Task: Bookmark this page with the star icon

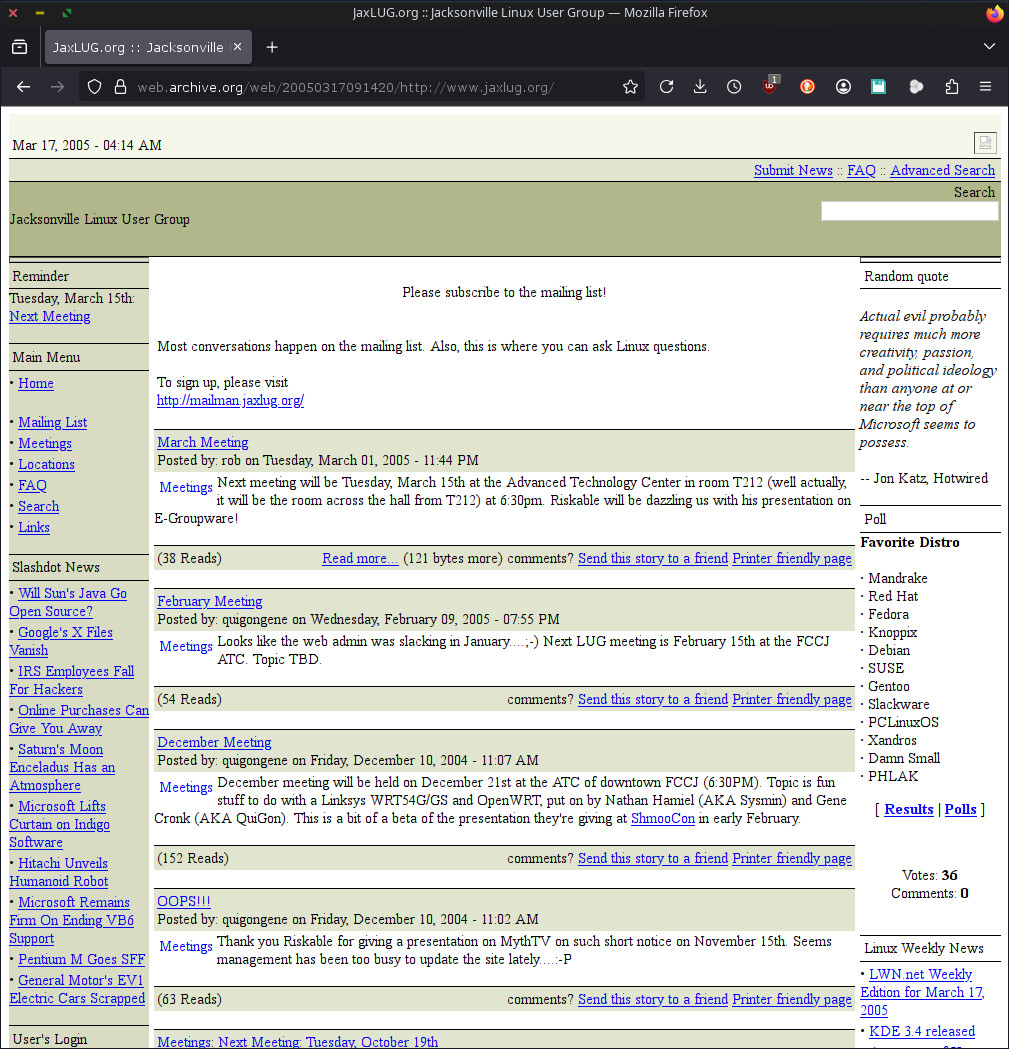Action: (630, 87)
